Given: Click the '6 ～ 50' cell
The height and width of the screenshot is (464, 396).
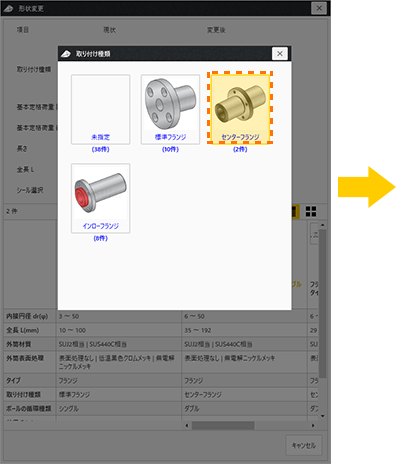Looking at the screenshot, I should (244, 316).
